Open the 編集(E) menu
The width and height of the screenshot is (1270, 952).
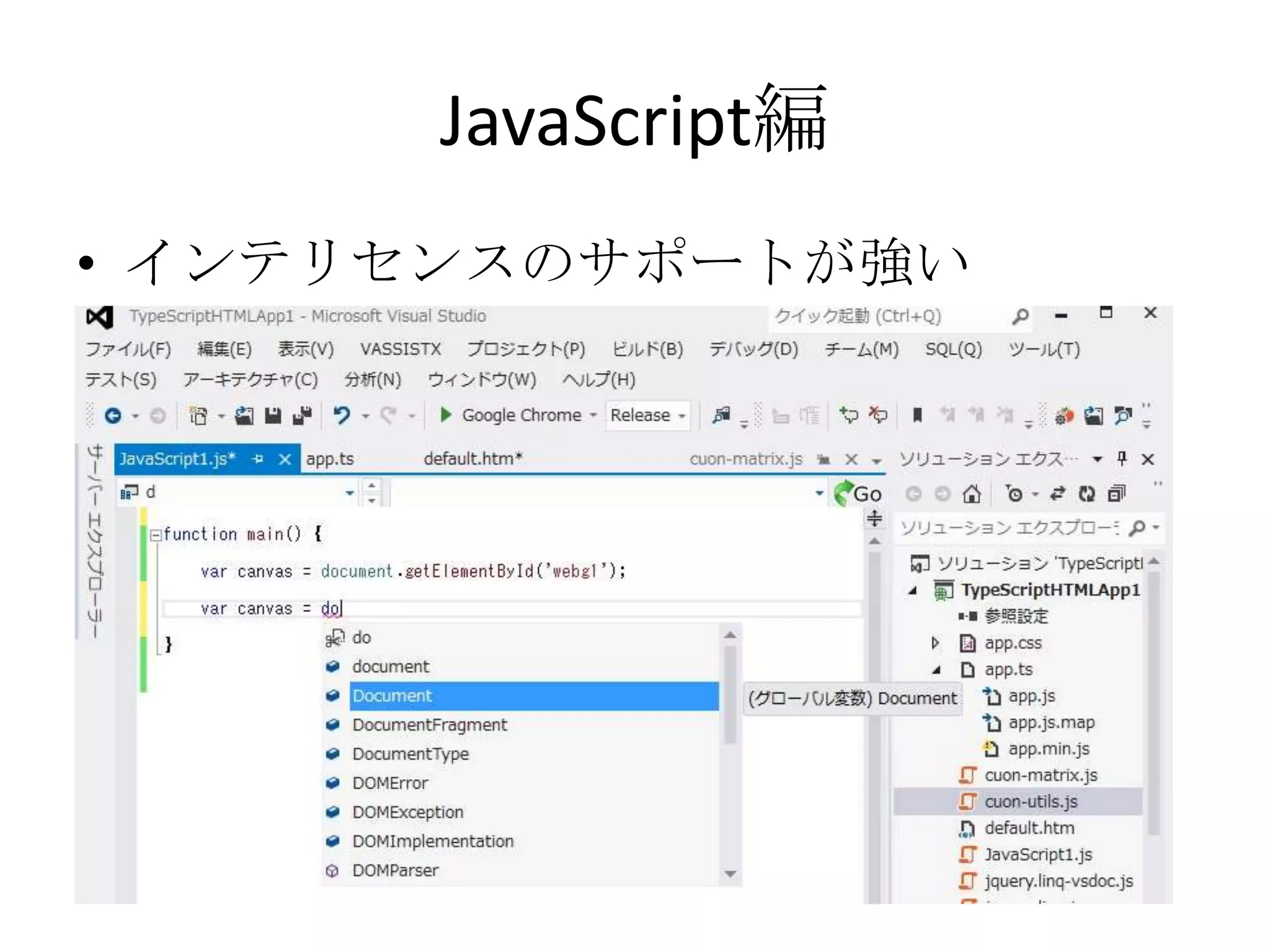[x=224, y=350]
